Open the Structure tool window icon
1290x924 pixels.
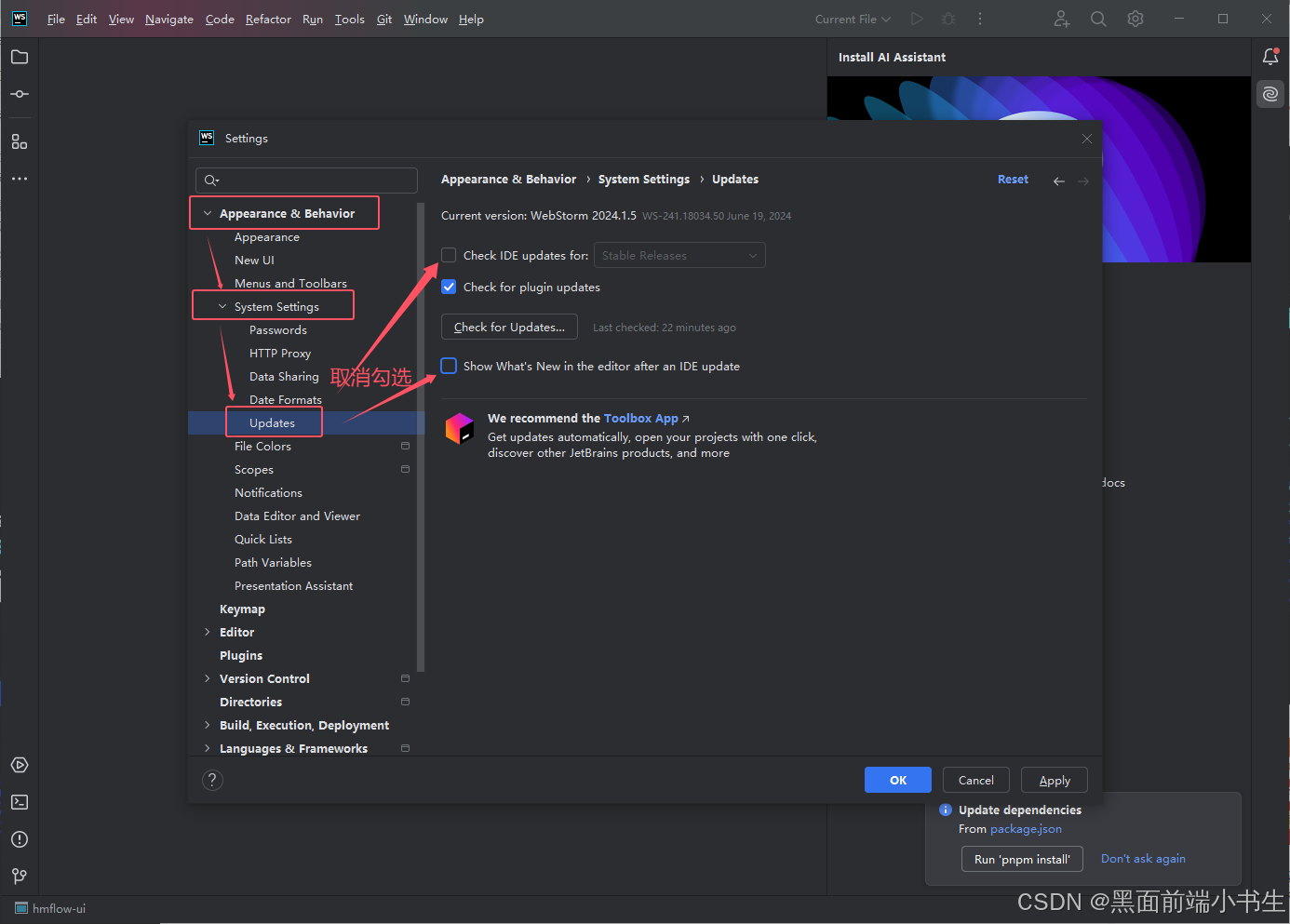tap(20, 141)
